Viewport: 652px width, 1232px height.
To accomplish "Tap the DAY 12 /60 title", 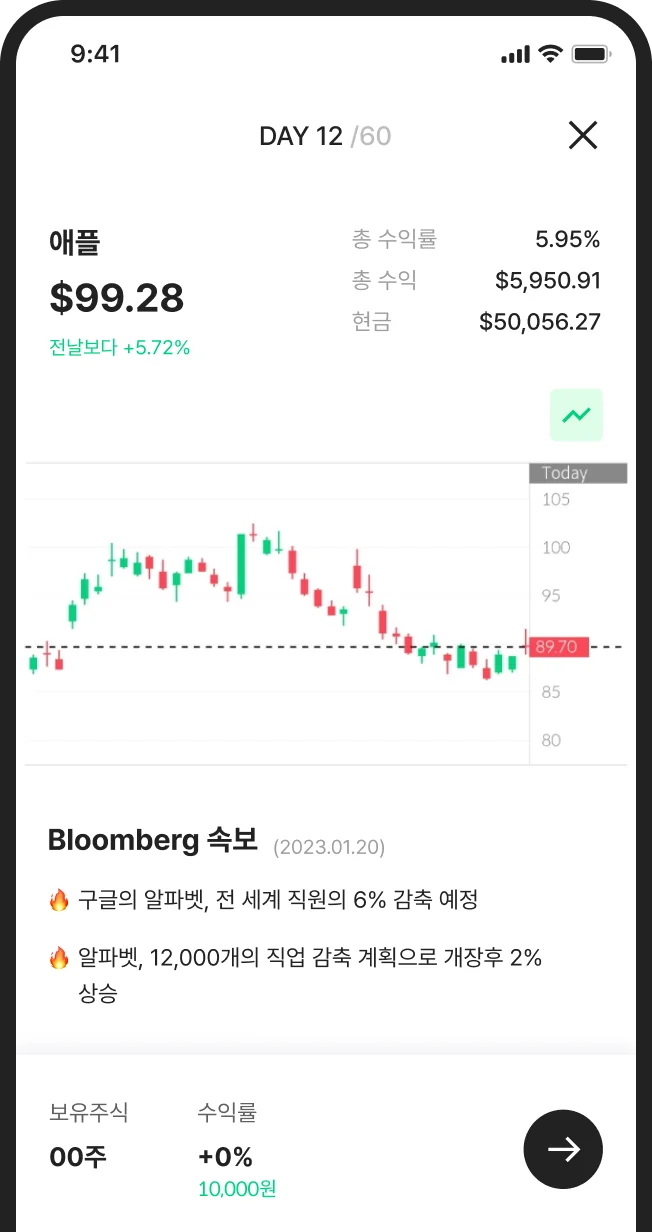I will point(325,136).
